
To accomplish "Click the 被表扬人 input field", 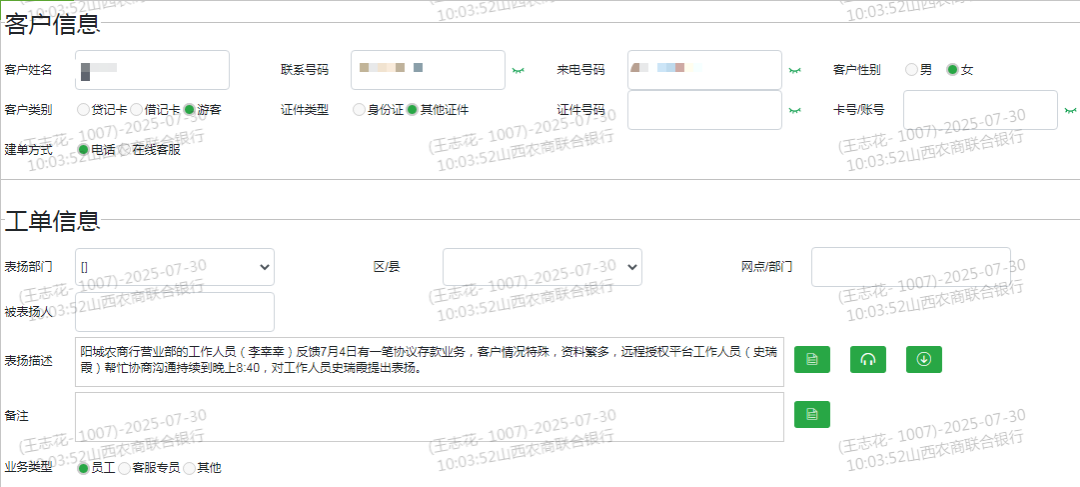I will (175, 312).
